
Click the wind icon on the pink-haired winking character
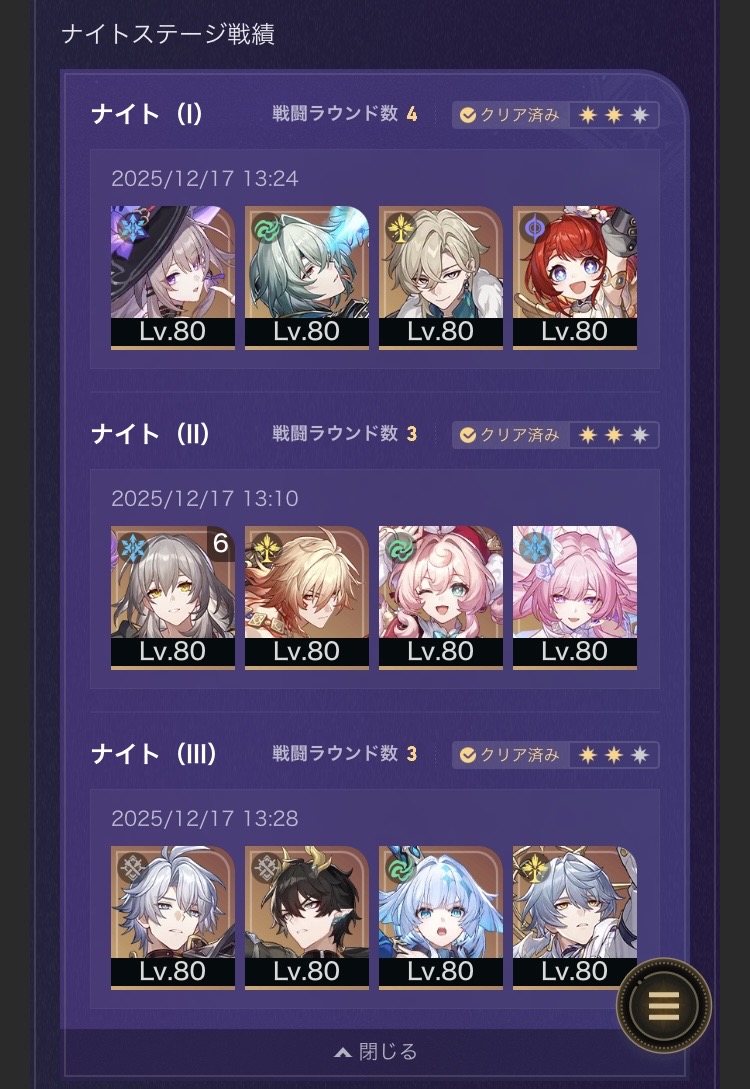pyautogui.click(x=399, y=547)
